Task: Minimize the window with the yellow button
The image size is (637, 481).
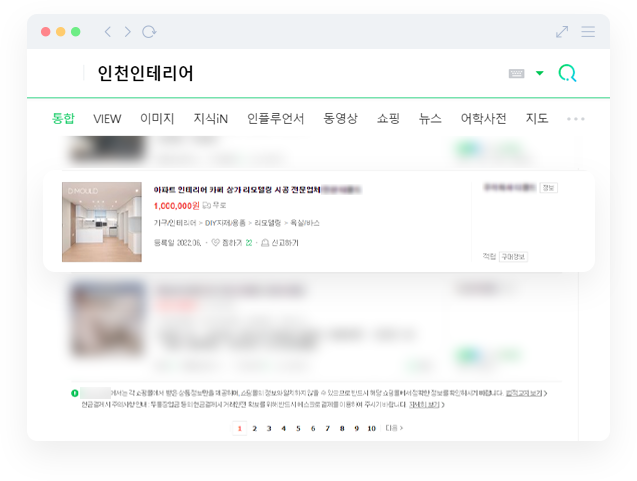Action: (x=61, y=32)
